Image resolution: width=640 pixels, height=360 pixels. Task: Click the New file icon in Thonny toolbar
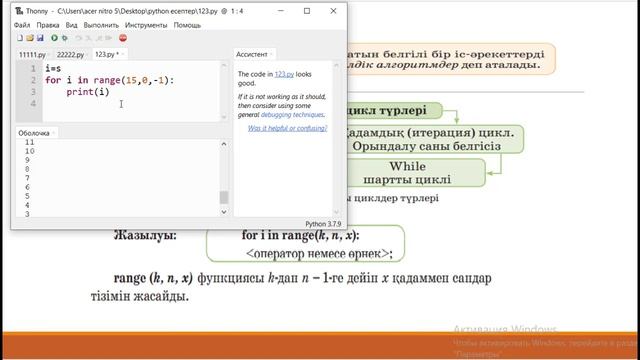[x=20, y=38]
